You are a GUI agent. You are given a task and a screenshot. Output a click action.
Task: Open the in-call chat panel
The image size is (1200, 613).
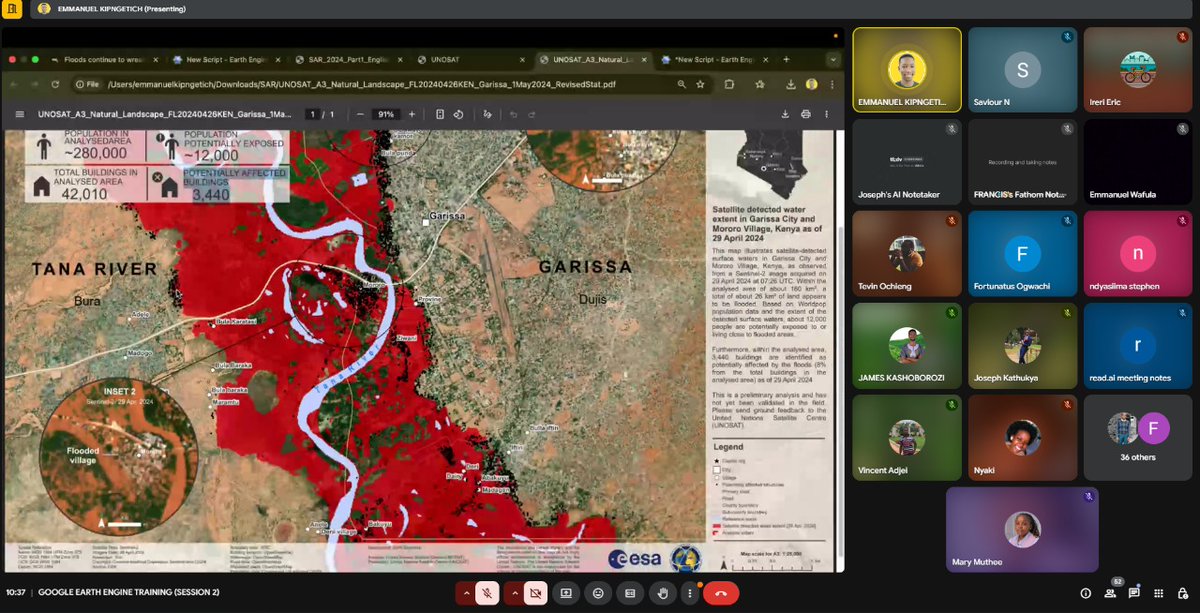click(1134, 593)
